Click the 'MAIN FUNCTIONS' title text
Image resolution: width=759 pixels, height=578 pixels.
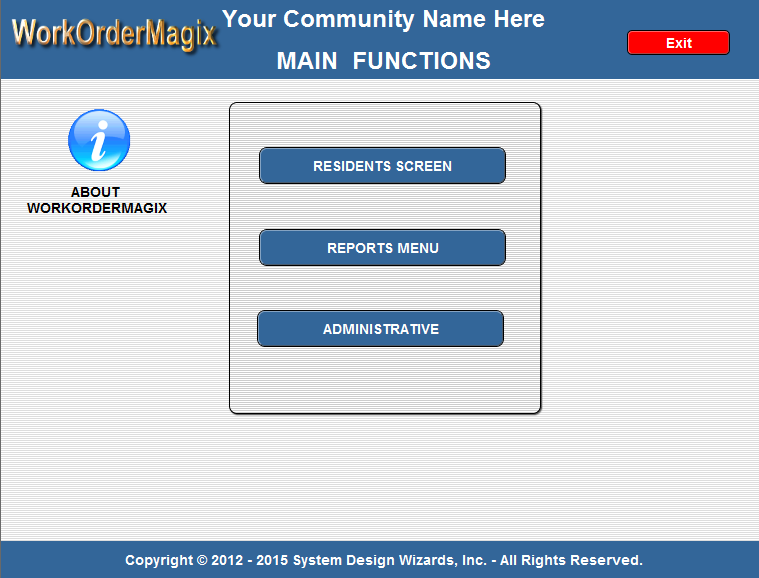tap(383, 61)
